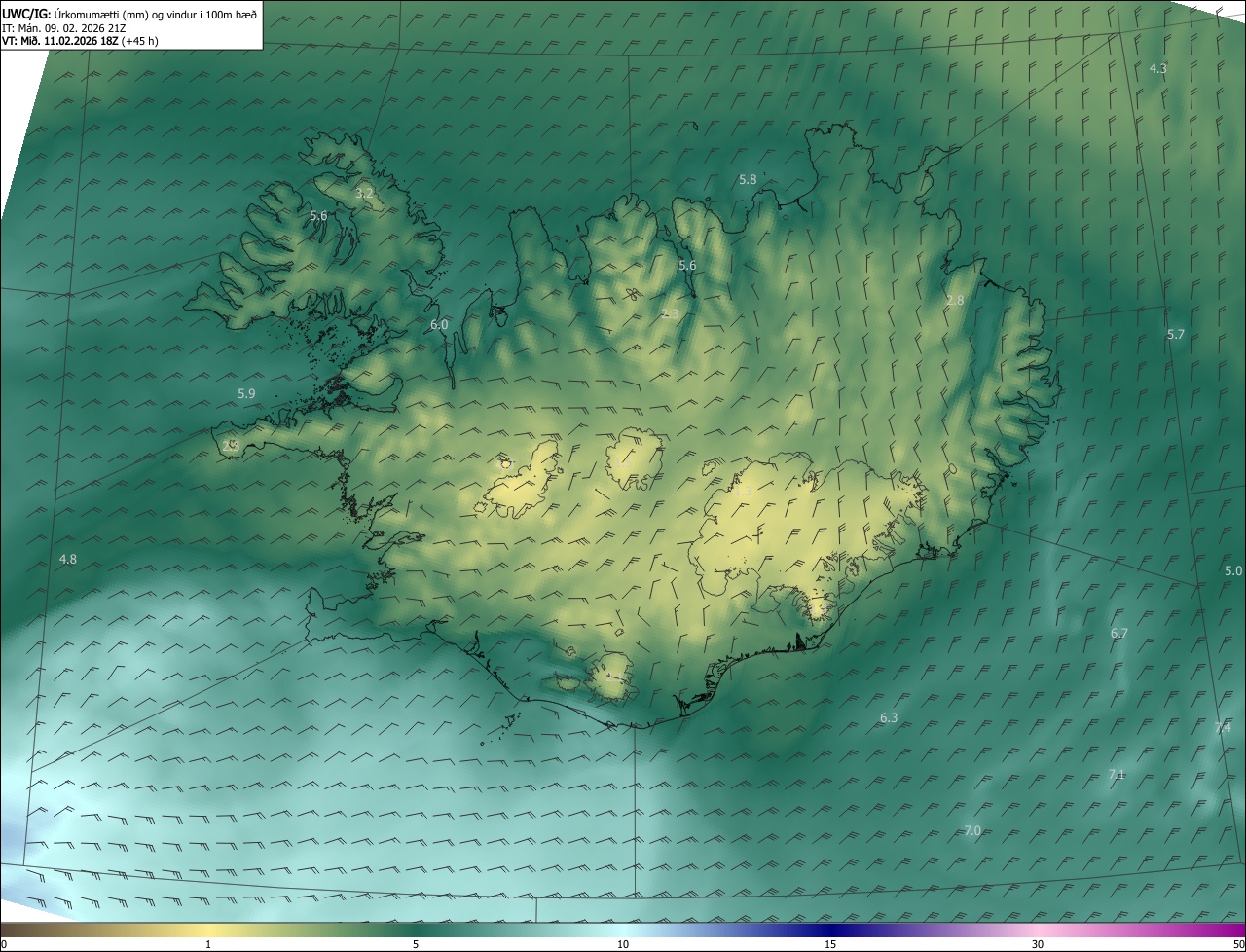The width and height of the screenshot is (1246, 952).
Task: Click the map value 6.0
Action: (x=439, y=325)
